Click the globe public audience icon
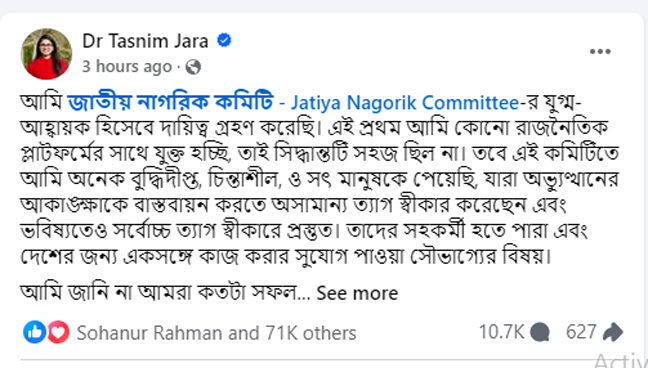This screenshot has height=368, width=648. coord(193,67)
